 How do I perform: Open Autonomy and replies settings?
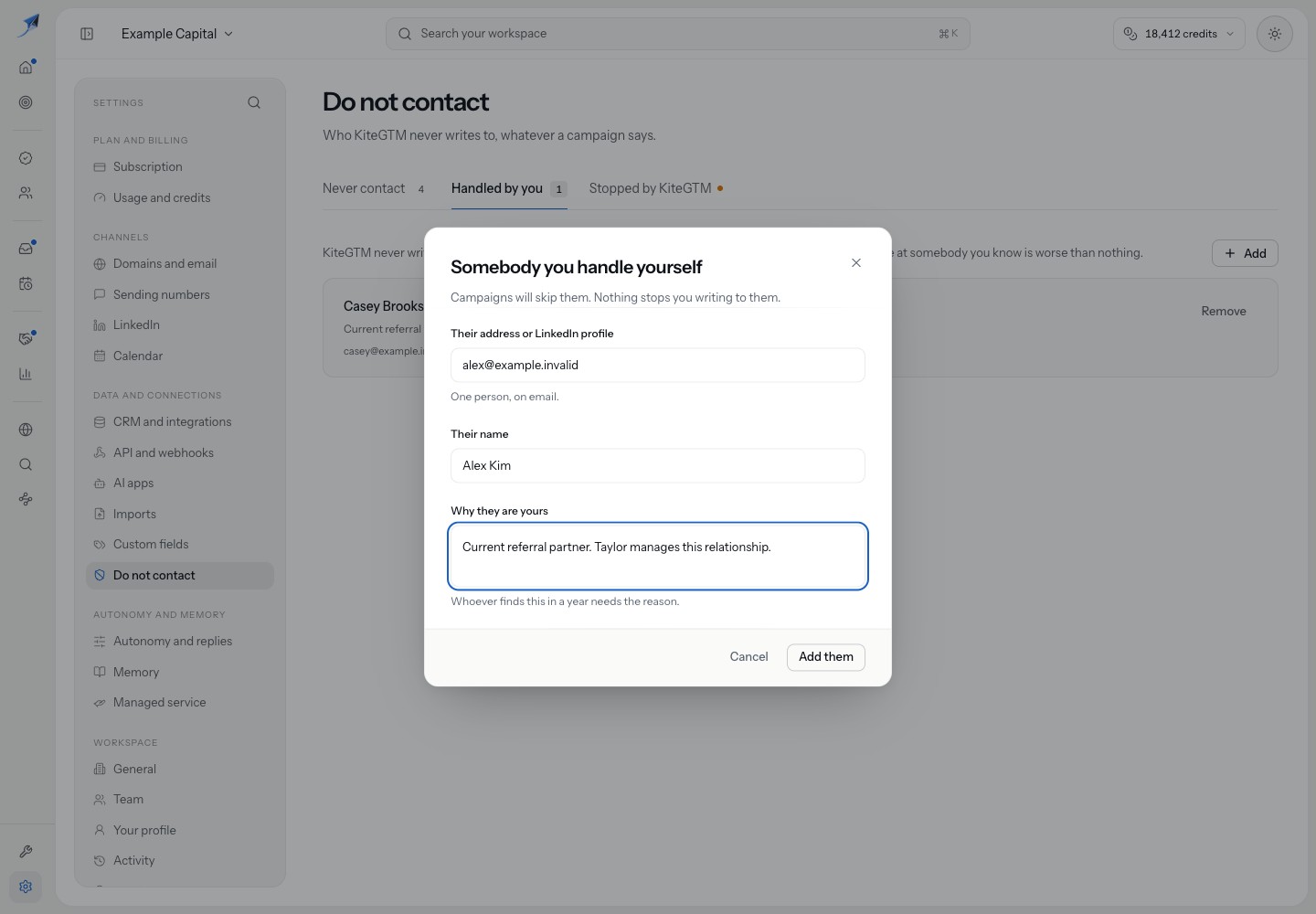click(180, 642)
